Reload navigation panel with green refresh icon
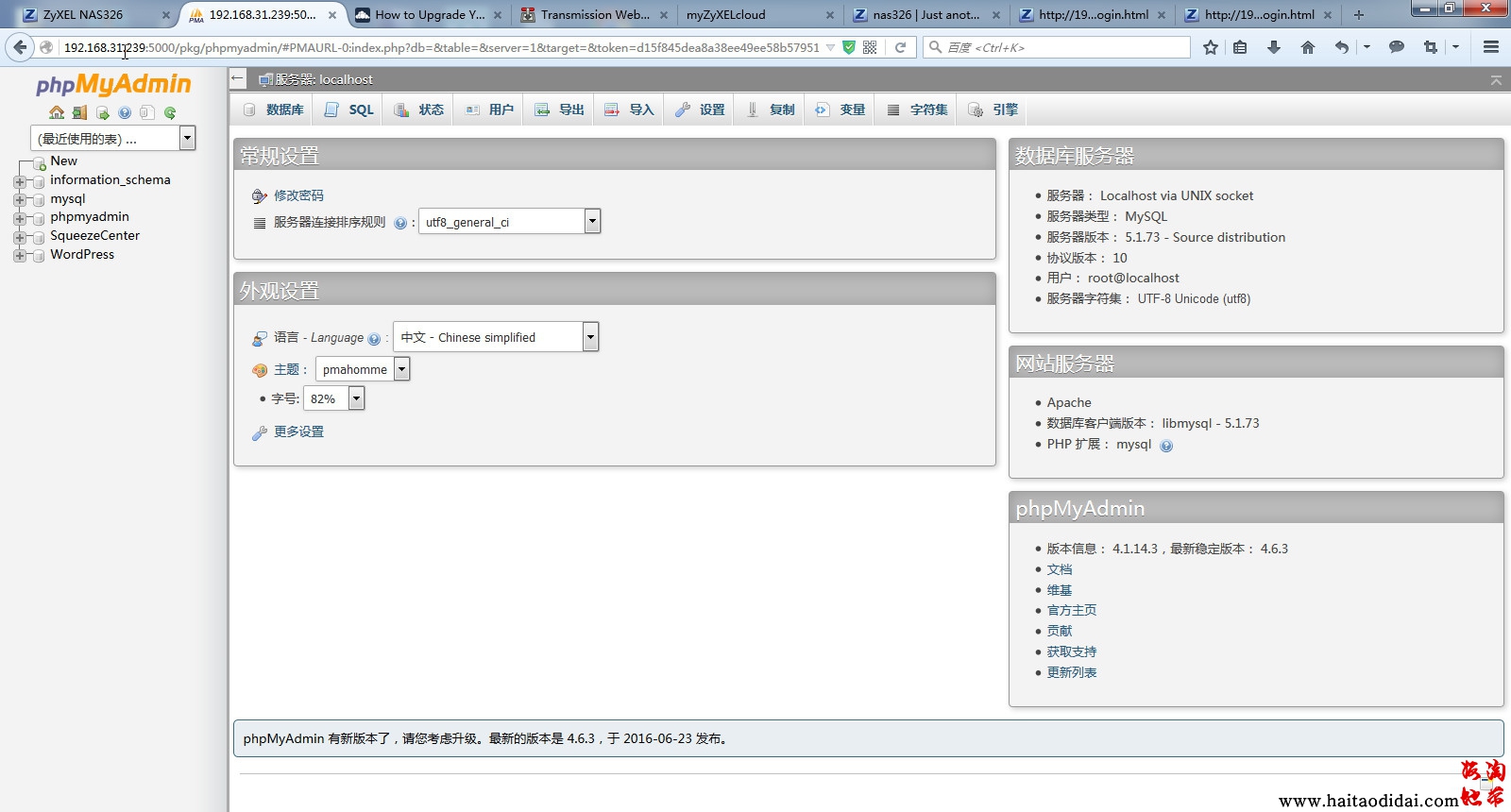Viewport: 1511px width, 812px height. [170, 113]
